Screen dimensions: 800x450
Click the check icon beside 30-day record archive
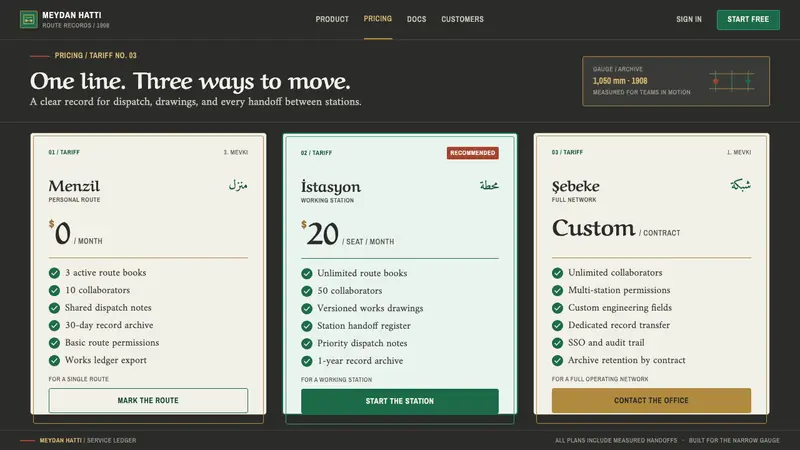pyautogui.click(x=55, y=326)
